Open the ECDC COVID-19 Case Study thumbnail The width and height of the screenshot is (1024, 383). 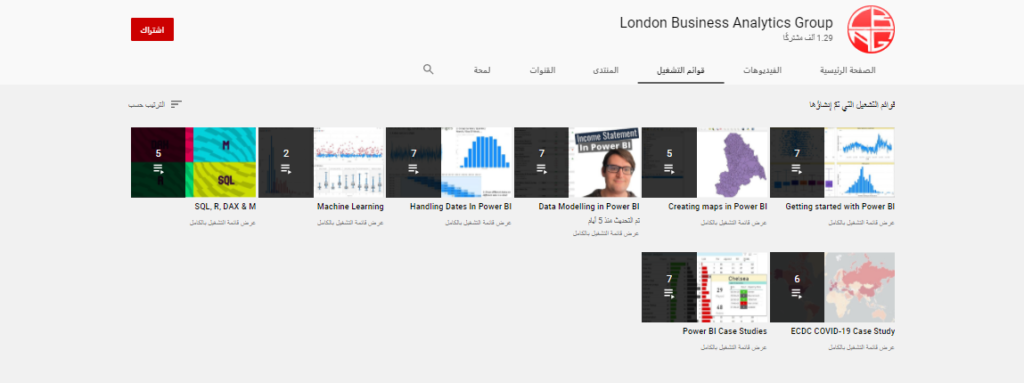click(x=832, y=288)
